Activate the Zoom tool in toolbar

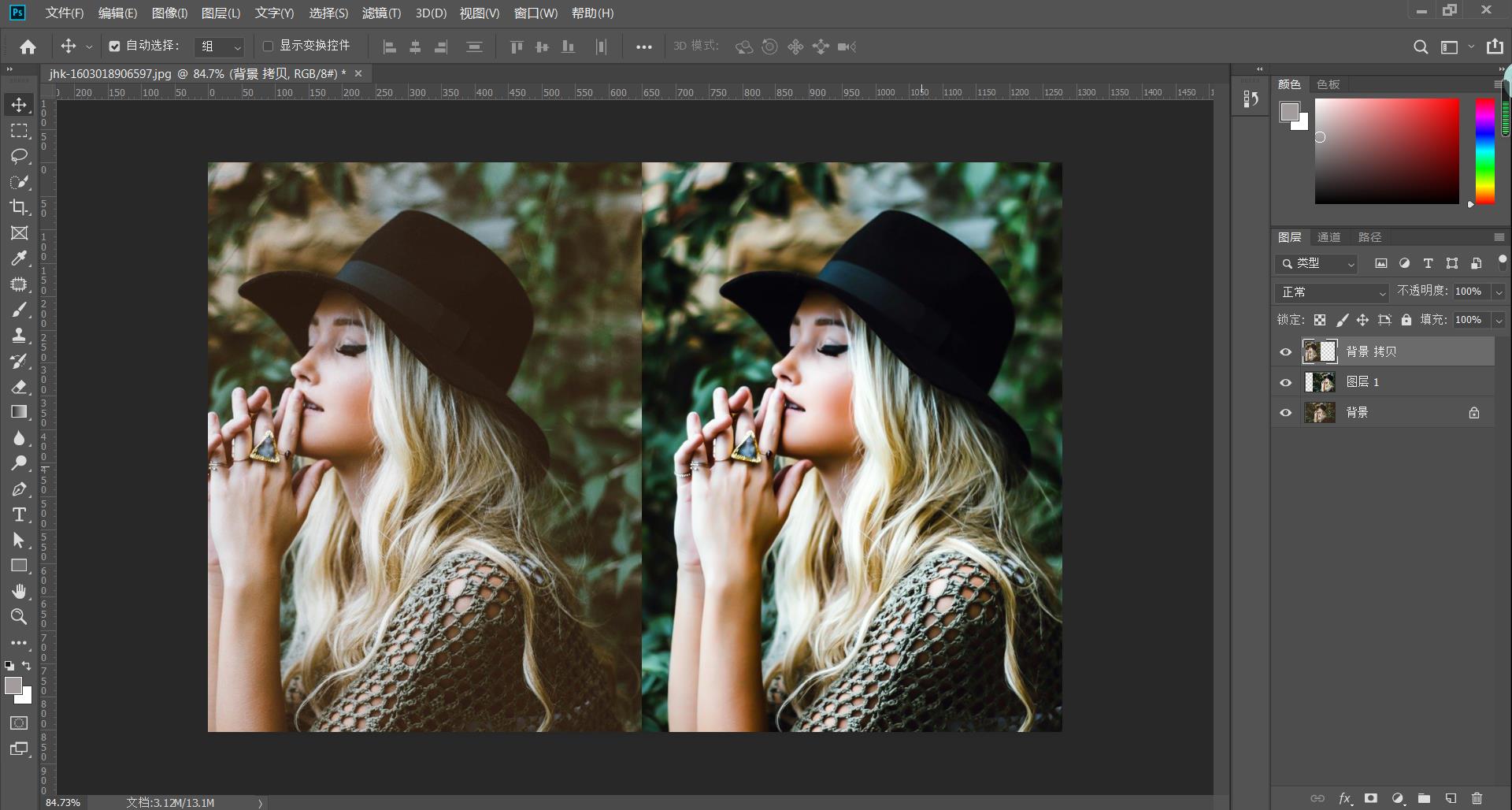click(x=19, y=616)
